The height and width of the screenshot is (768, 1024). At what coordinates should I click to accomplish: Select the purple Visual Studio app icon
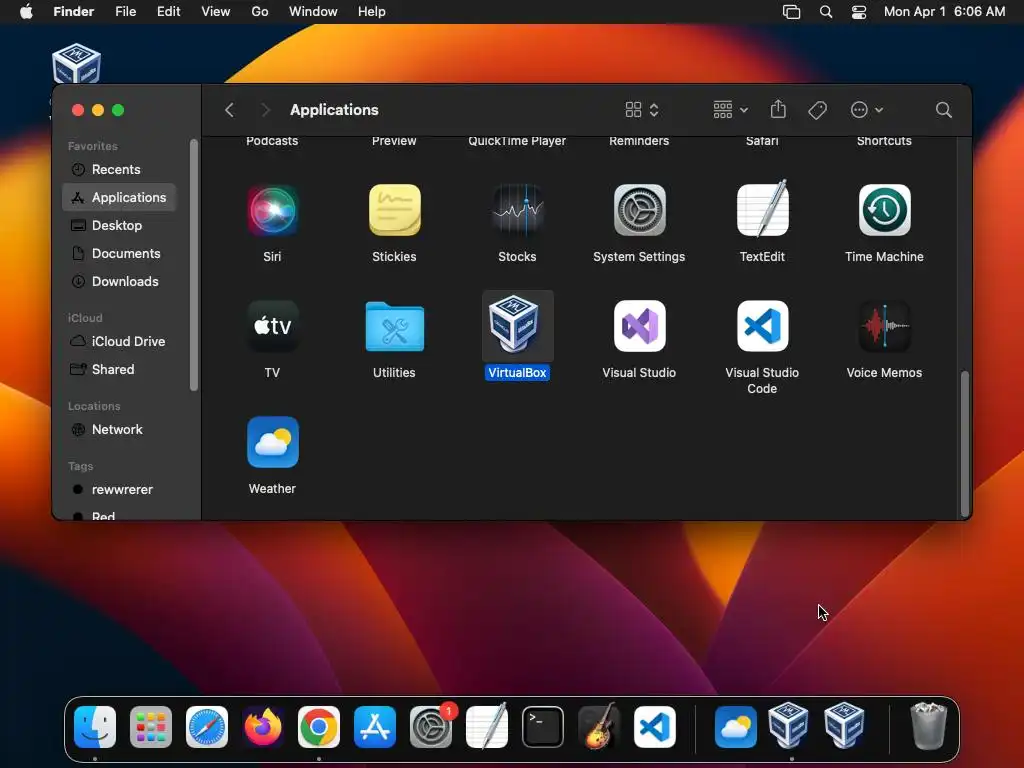(639, 326)
